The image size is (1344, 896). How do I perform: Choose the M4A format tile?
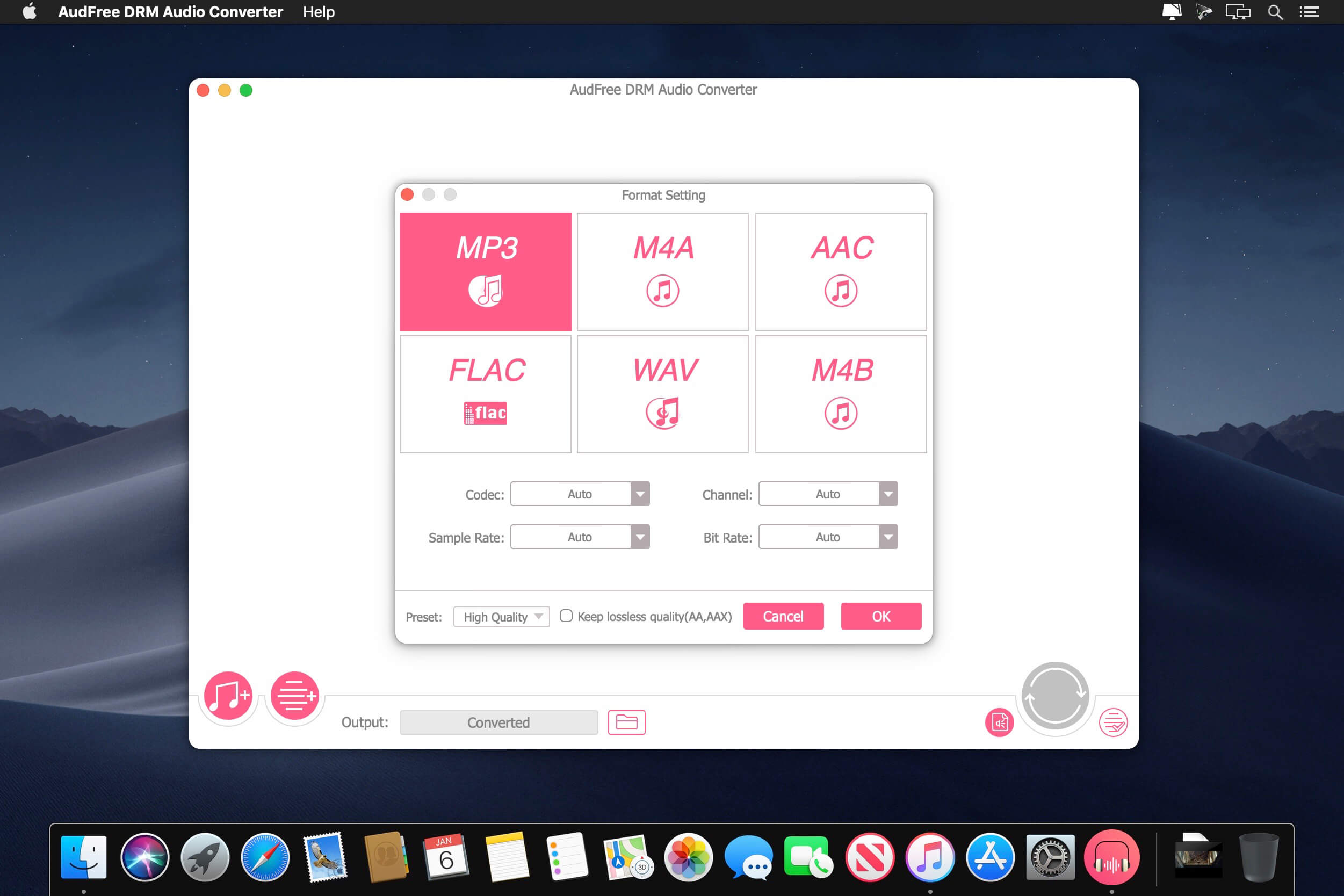tap(662, 271)
